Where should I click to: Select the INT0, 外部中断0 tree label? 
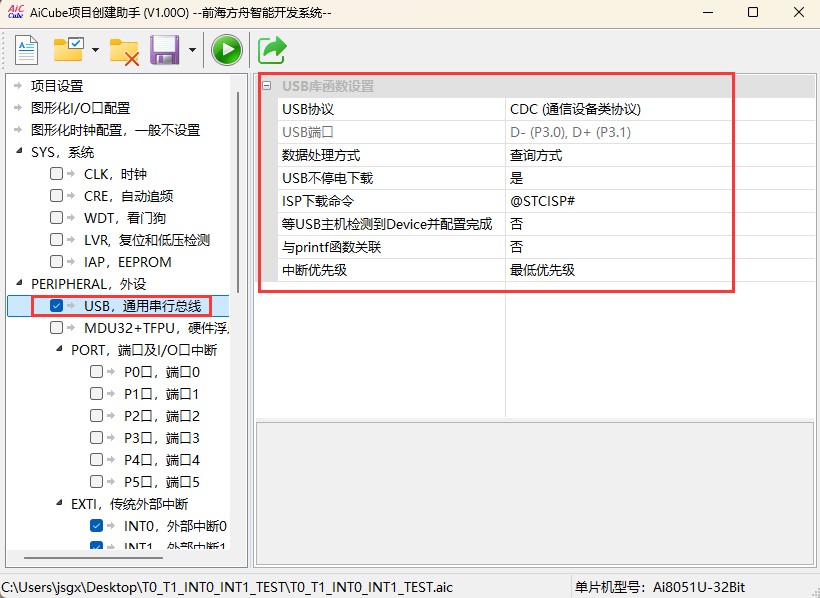point(175,526)
